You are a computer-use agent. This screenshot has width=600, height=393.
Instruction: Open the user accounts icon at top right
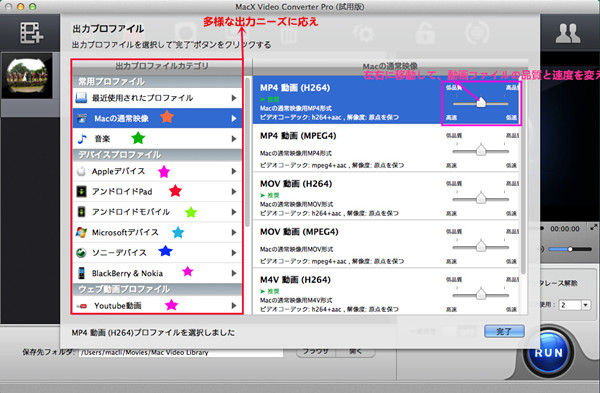pos(568,33)
